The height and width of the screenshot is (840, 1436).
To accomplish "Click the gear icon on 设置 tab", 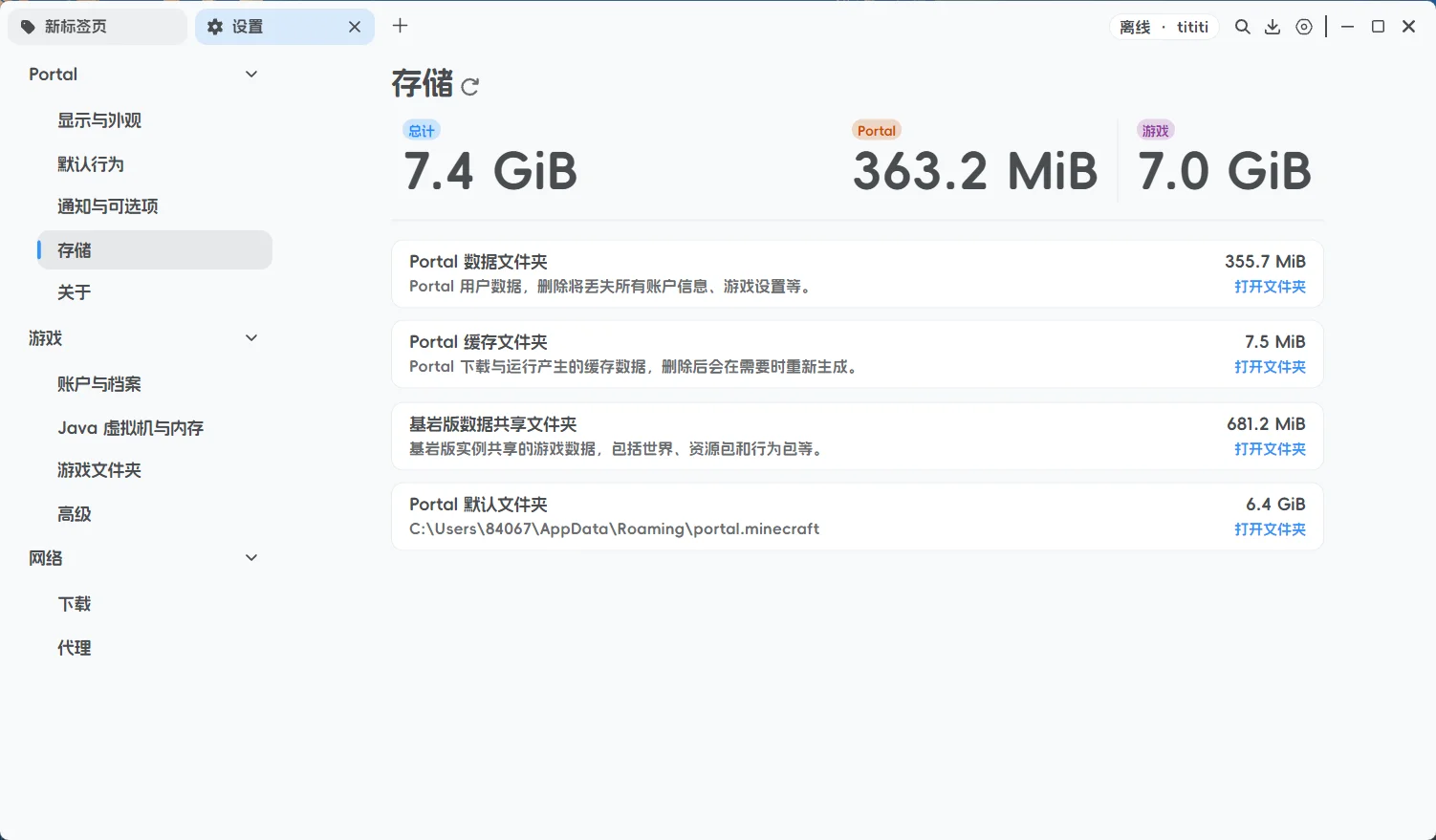I will (215, 27).
